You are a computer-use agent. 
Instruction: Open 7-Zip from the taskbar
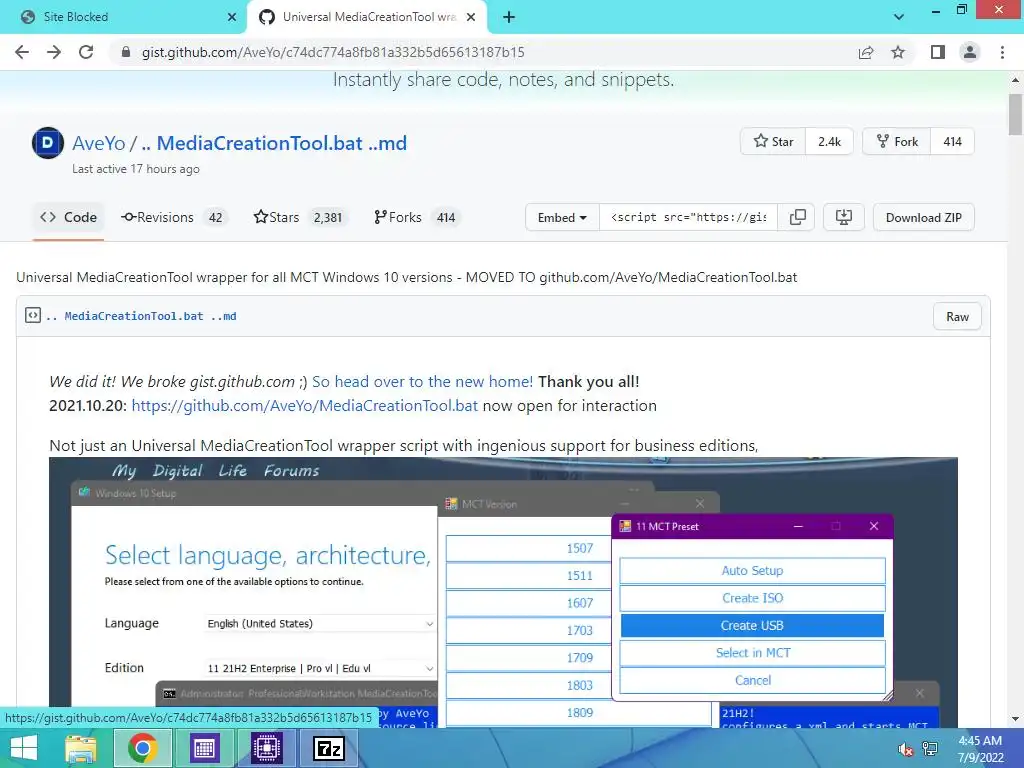click(x=328, y=748)
